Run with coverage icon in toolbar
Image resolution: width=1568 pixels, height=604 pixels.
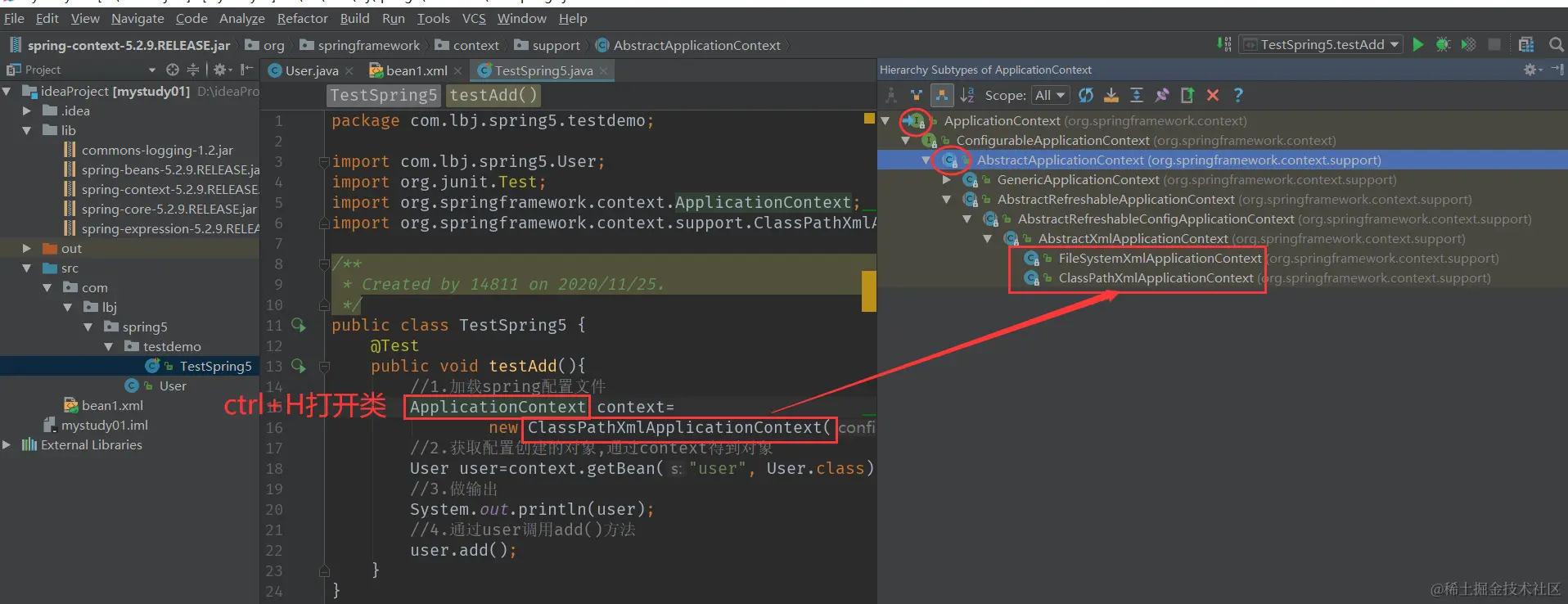click(x=1469, y=44)
